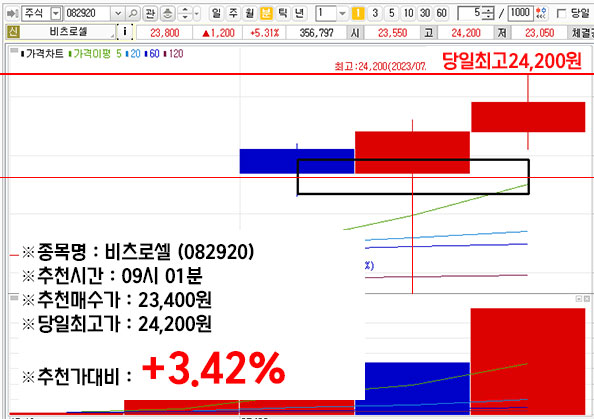This screenshot has height=419, width=594.
Task: Click the 신 badge next to stock name
Action: (x=13, y=32)
